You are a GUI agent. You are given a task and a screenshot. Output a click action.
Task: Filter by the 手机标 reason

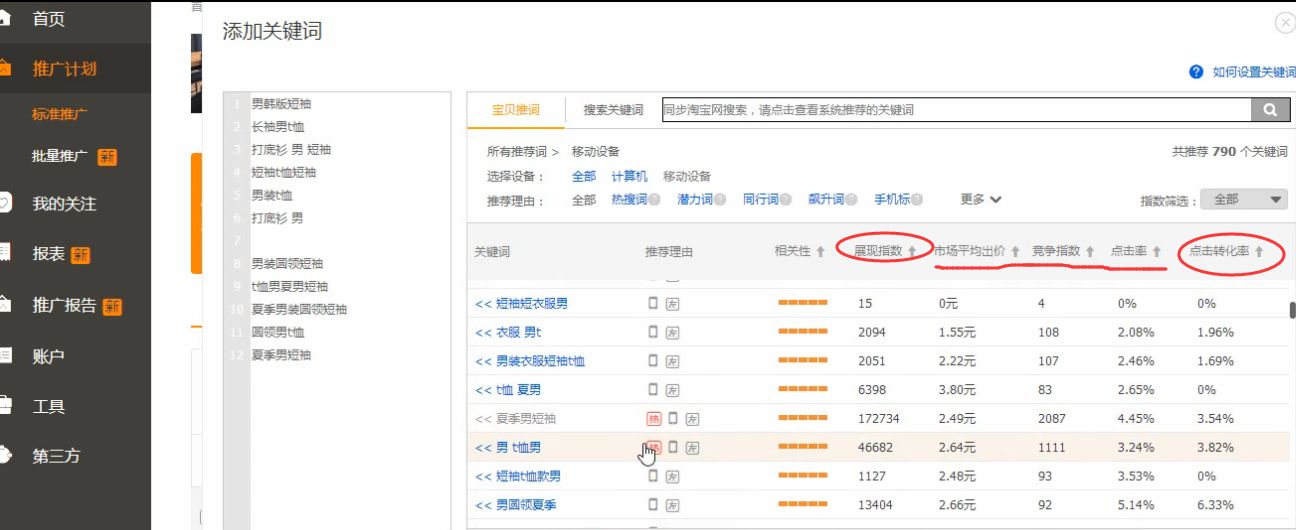coord(892,200)
